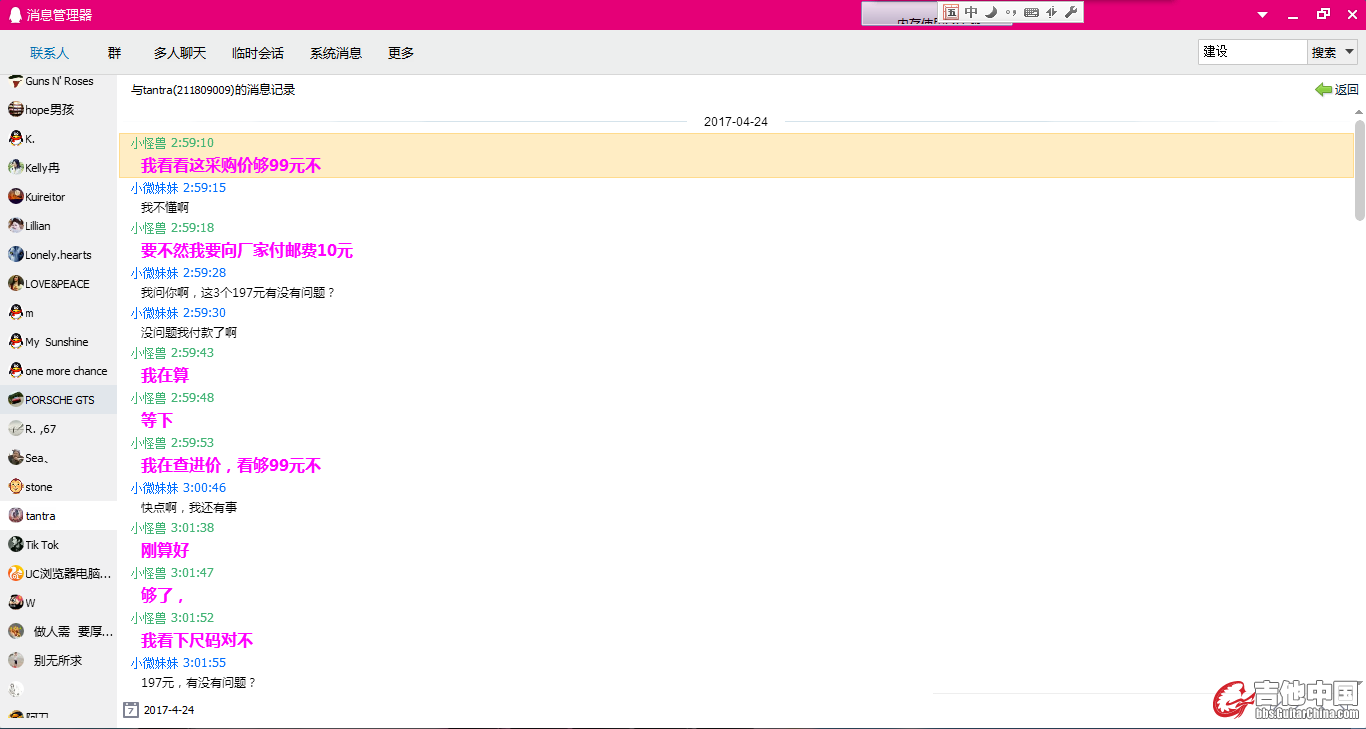Screen dimensions: 1366x729
Task: Switch to the 多人聊天 tab
Action: [x=180, y=53]
